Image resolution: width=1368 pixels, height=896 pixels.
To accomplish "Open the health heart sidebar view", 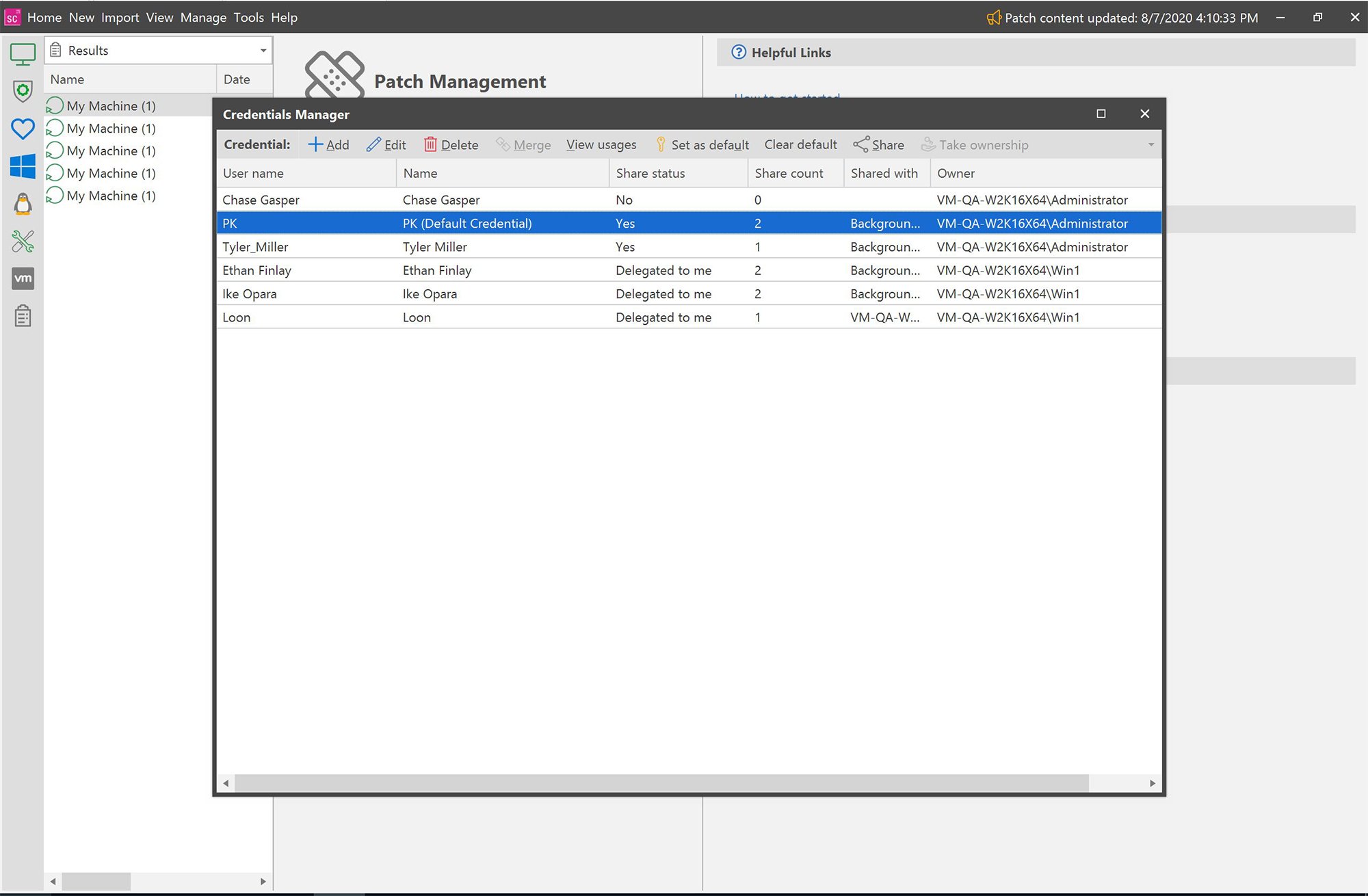I will click(23, 129).
